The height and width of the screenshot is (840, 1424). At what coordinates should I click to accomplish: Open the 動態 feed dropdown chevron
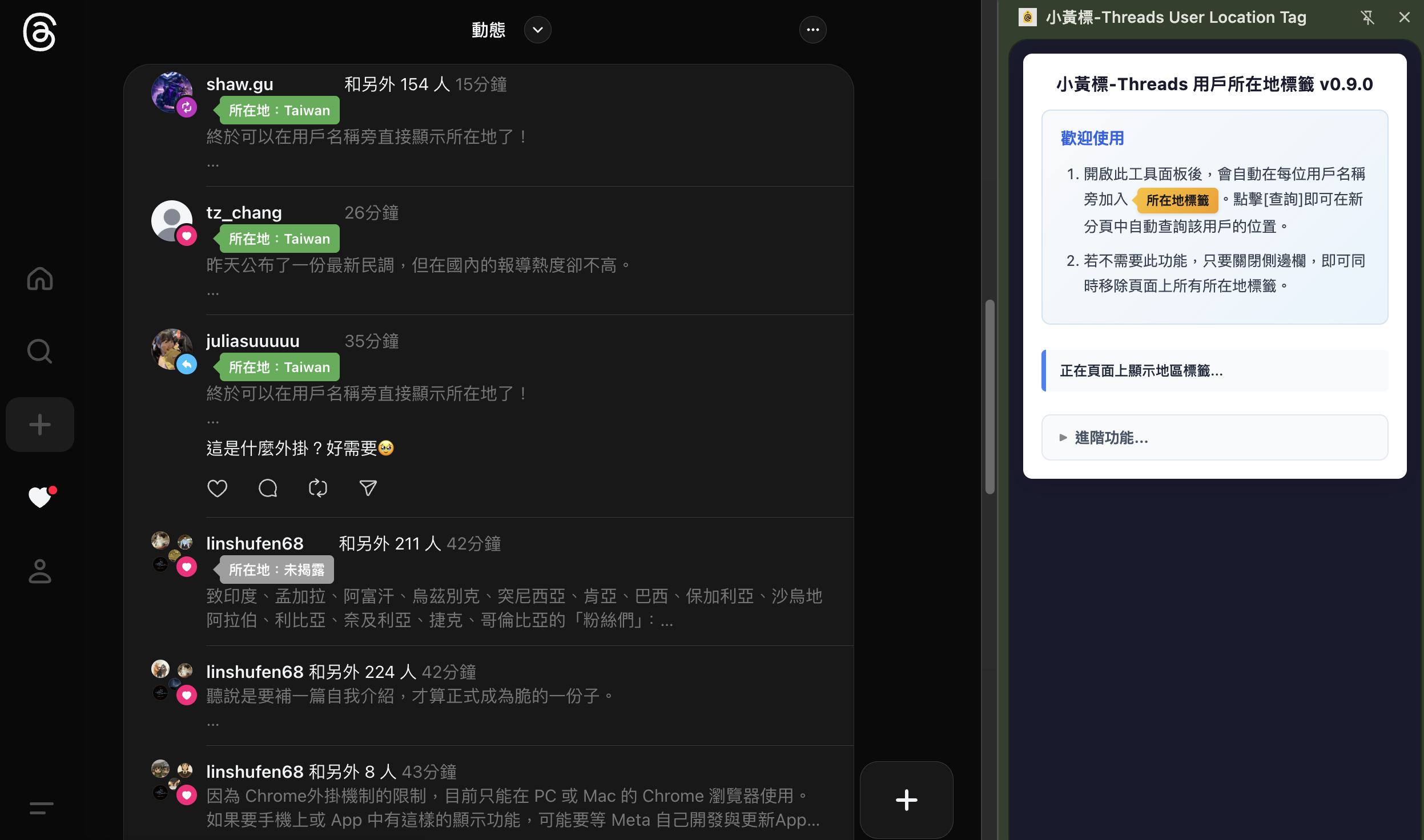coord(537,30)
